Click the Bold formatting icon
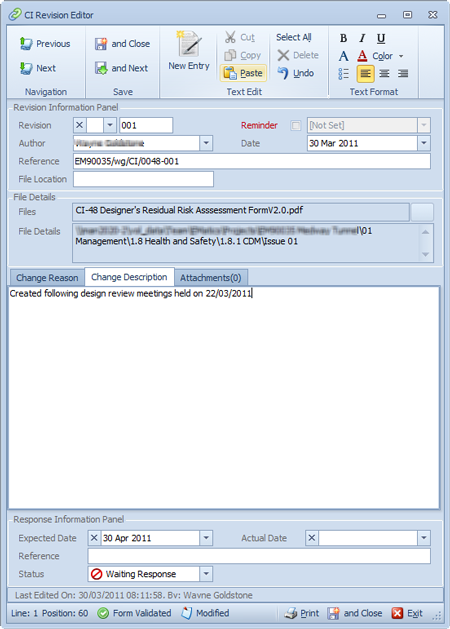Image resolution: width=450 pixels, height=629 pixels. (343, 38)
